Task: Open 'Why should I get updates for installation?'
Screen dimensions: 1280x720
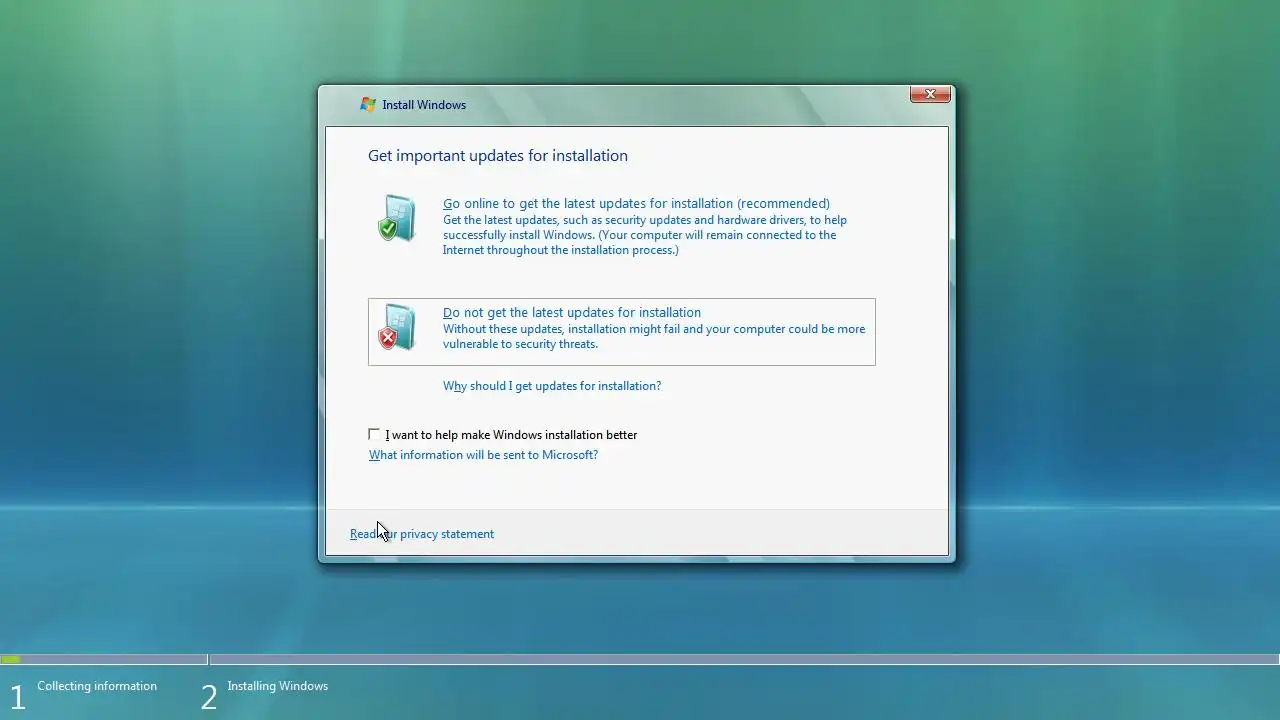Action: pos(552,386)
